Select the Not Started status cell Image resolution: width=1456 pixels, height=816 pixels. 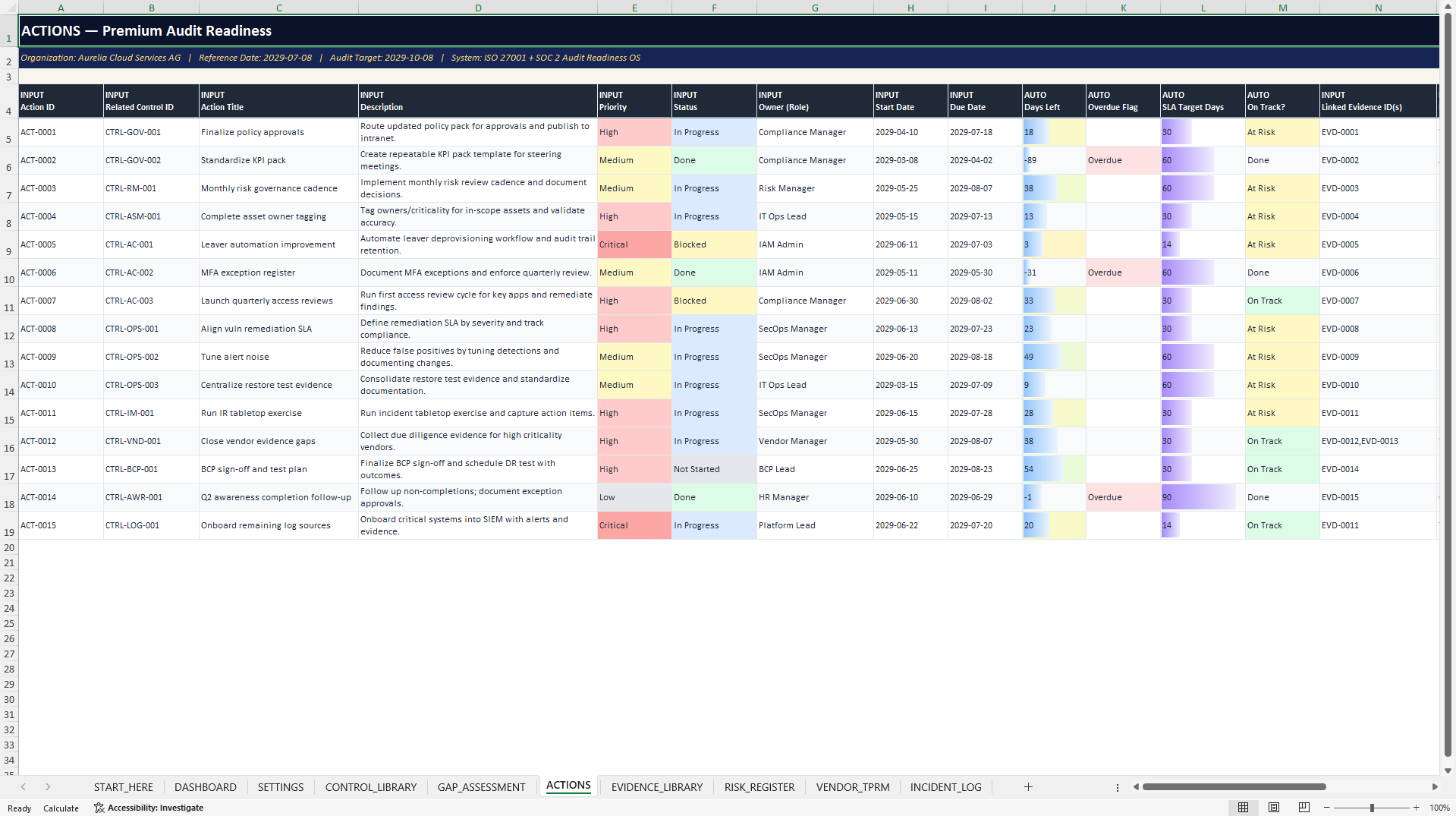(714, 469)
